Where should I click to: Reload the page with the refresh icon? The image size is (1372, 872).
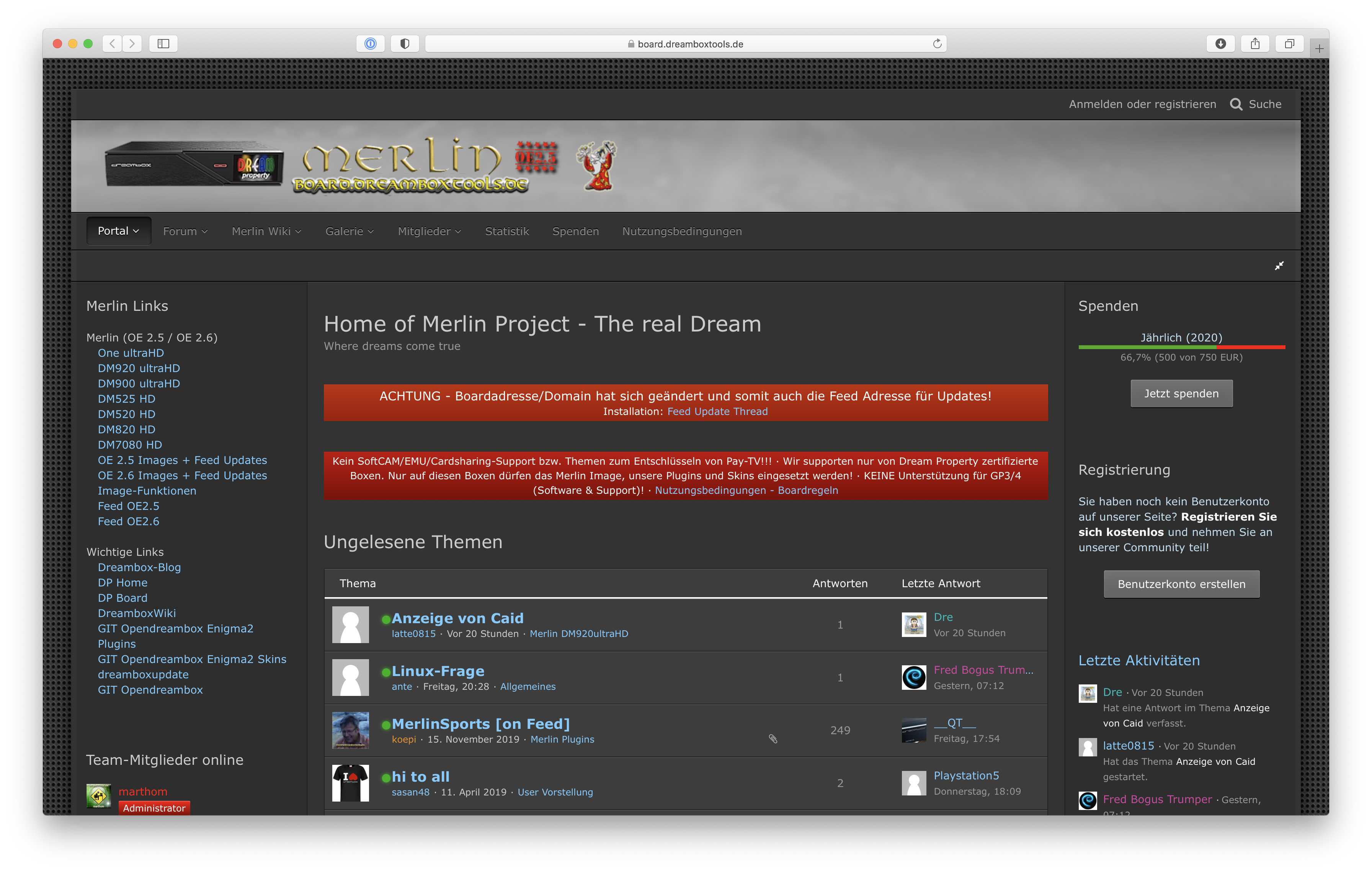tap(937, 43)
